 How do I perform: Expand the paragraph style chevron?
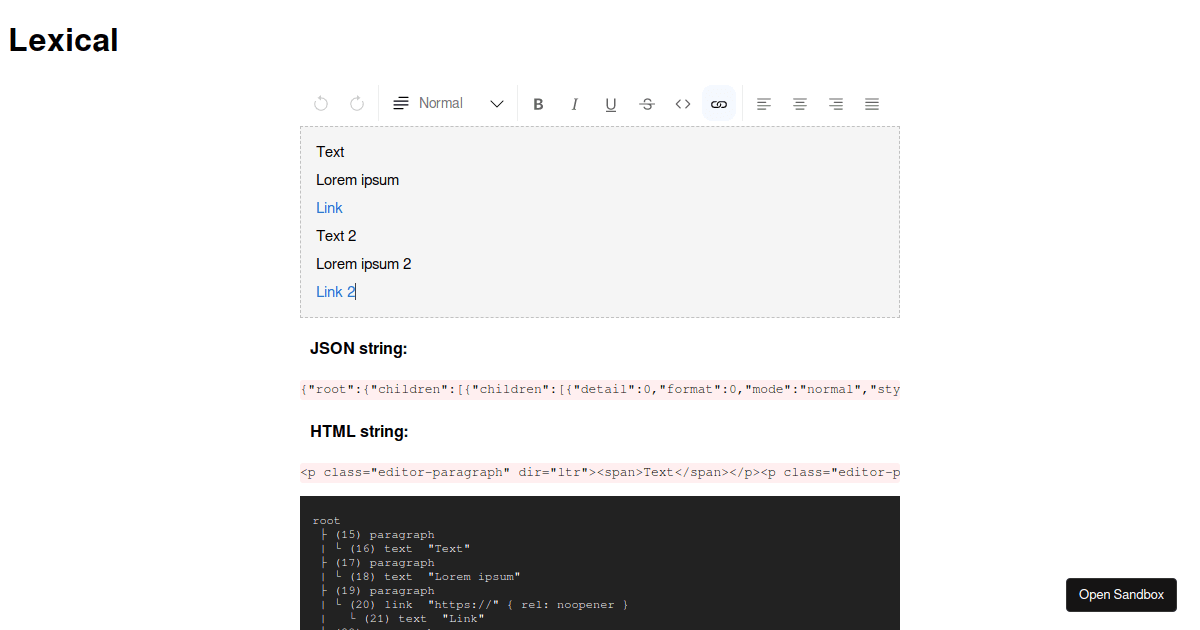497,103
